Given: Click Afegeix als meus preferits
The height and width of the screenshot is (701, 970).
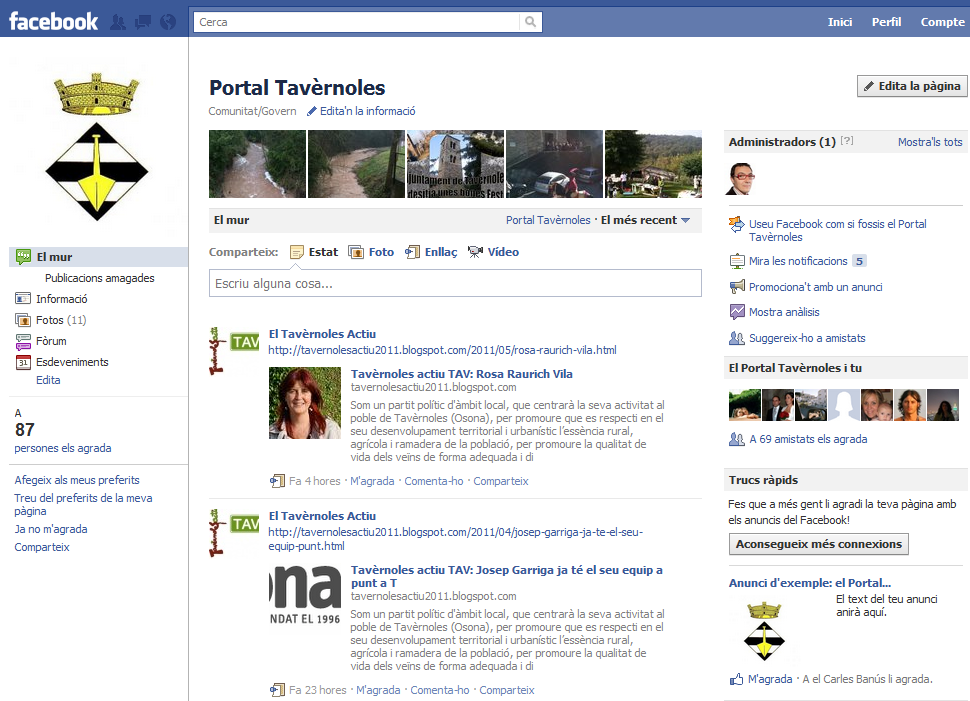Looking at the screenshot, I should pos(77,480).
